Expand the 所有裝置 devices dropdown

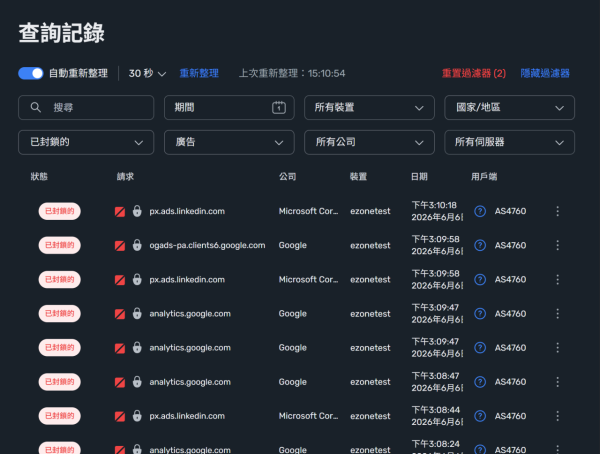369,108
